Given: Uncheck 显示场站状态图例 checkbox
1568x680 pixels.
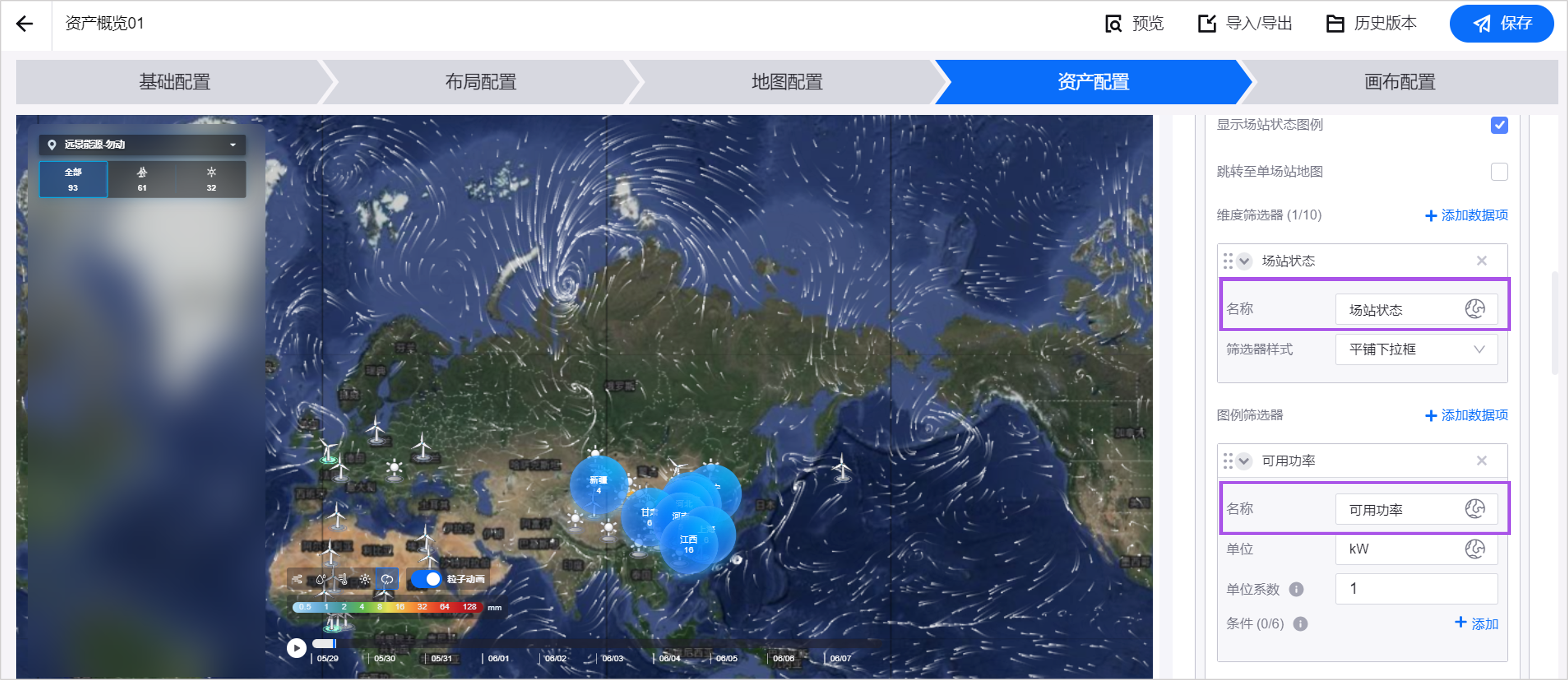Looking at the screenshot, I should pyautogui.click(x=1499, y=125).
